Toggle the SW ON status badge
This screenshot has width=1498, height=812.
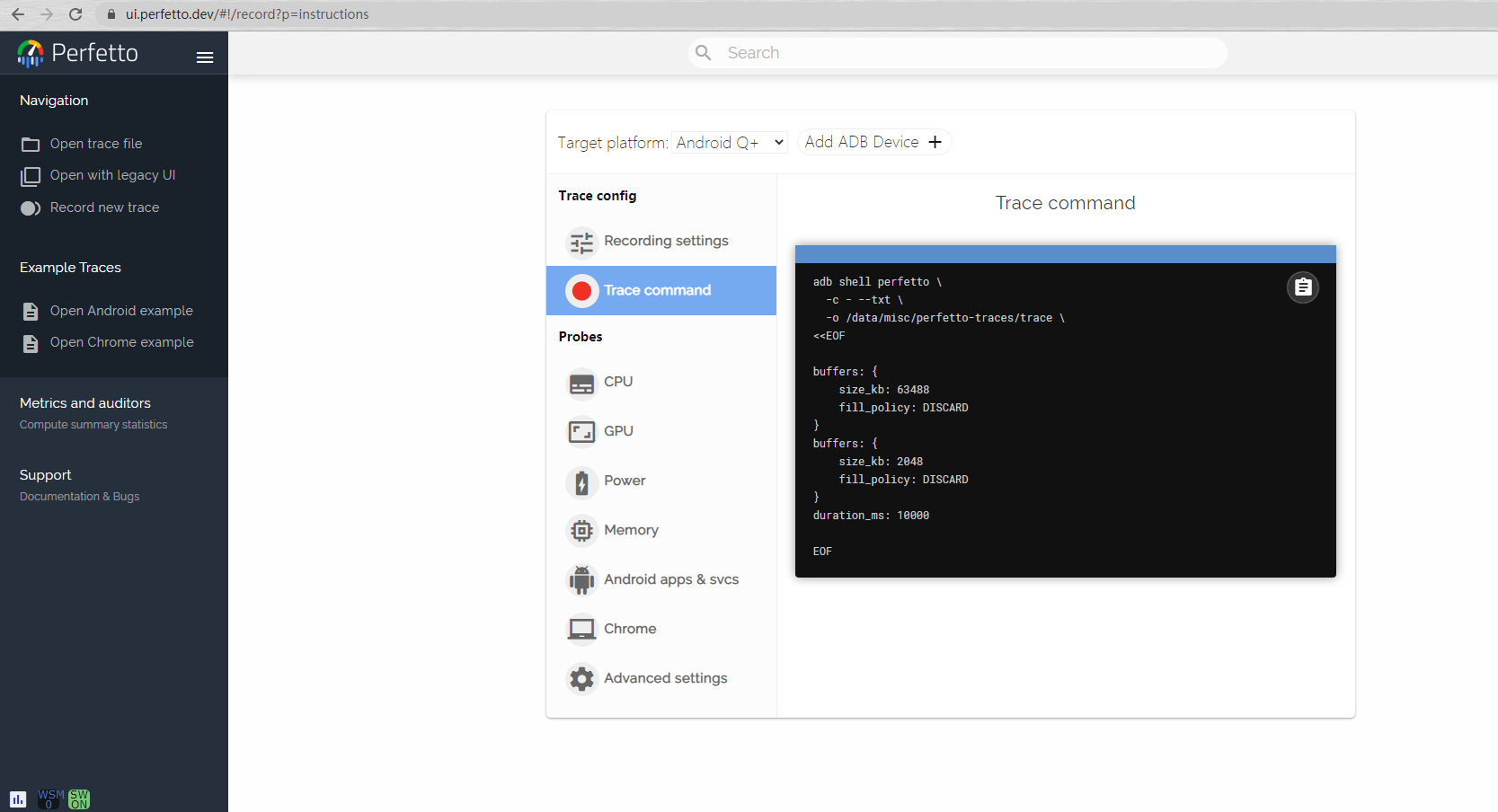point(78,799)
